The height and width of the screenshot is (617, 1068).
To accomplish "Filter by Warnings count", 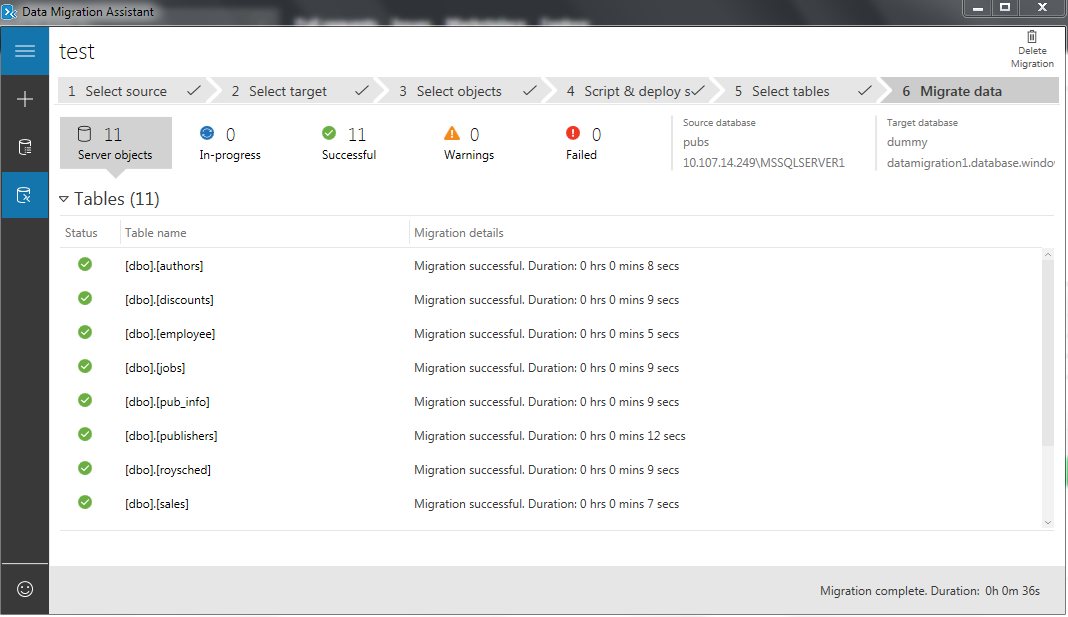I will (x=469, y=143).
